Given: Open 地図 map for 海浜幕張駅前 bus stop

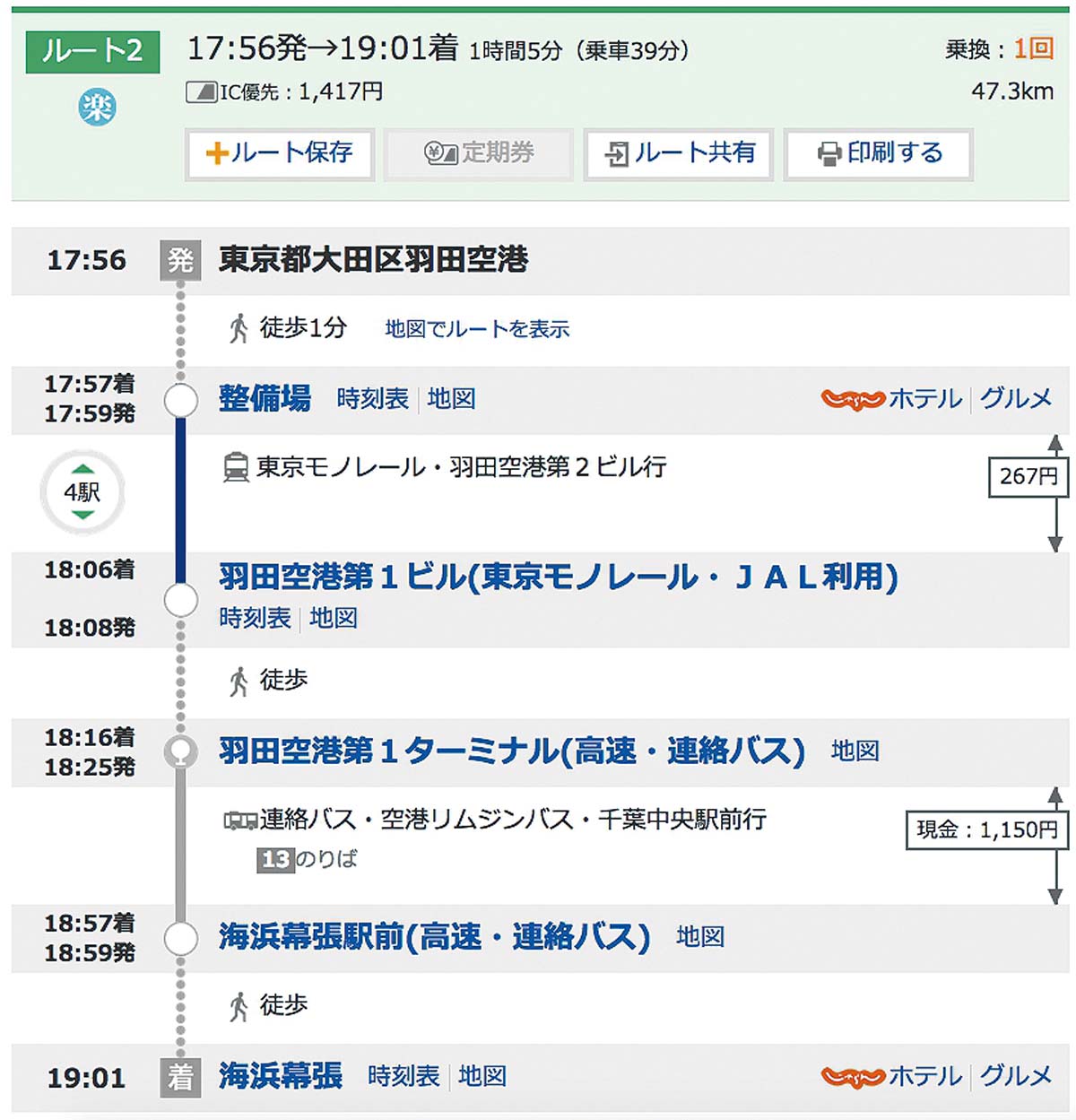Looking at the screenshot, I should point(699,937).
